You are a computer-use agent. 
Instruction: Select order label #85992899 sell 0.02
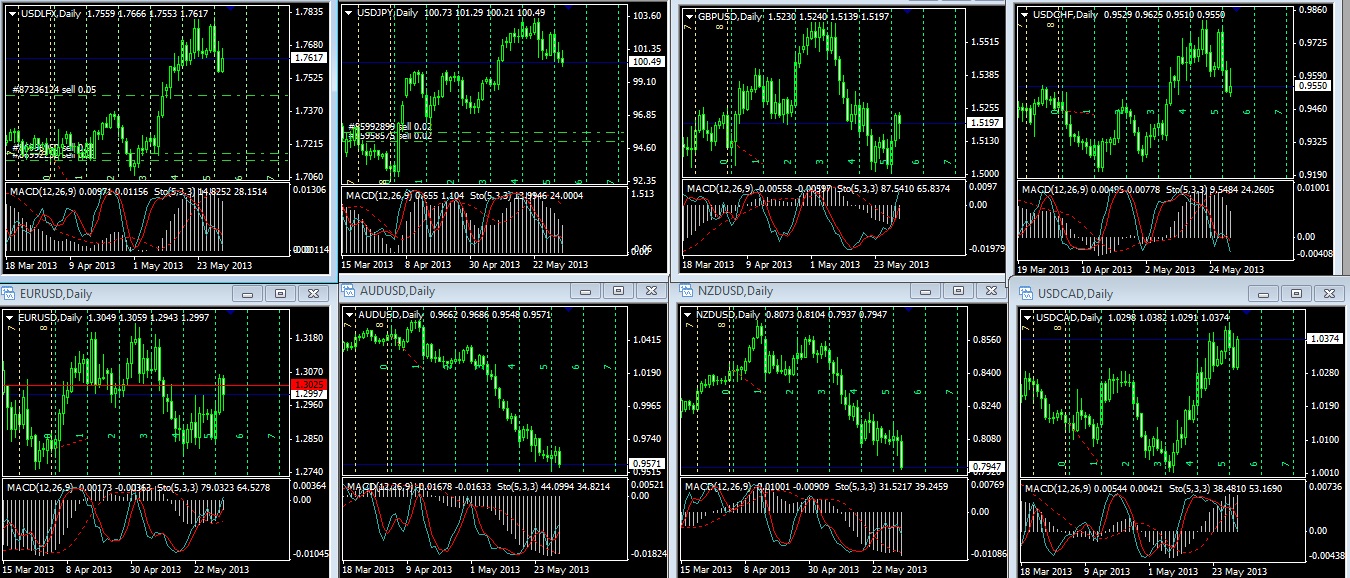(390, 126)
